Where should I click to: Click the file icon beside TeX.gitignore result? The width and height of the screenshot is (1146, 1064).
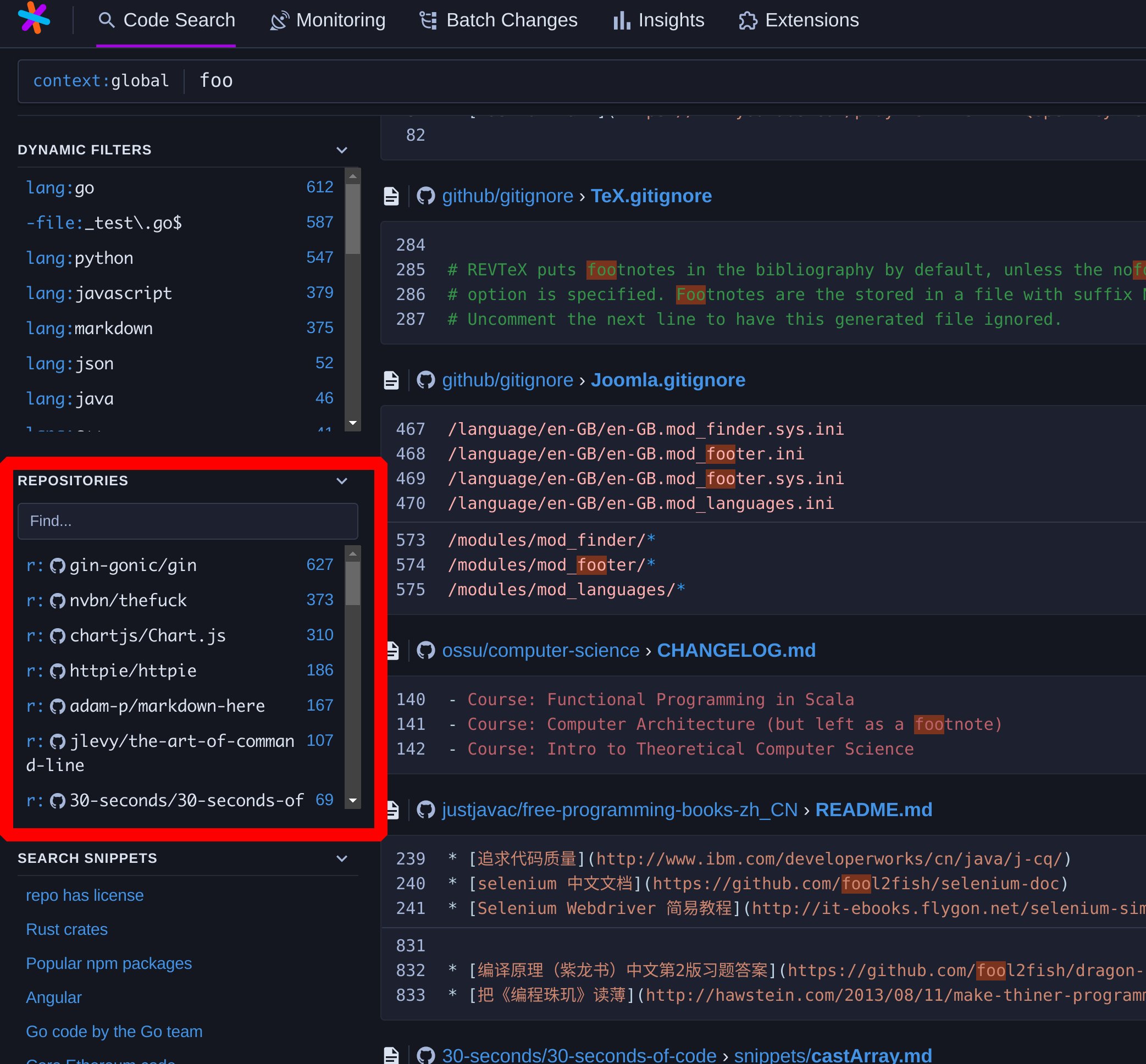tap(391, 195)
